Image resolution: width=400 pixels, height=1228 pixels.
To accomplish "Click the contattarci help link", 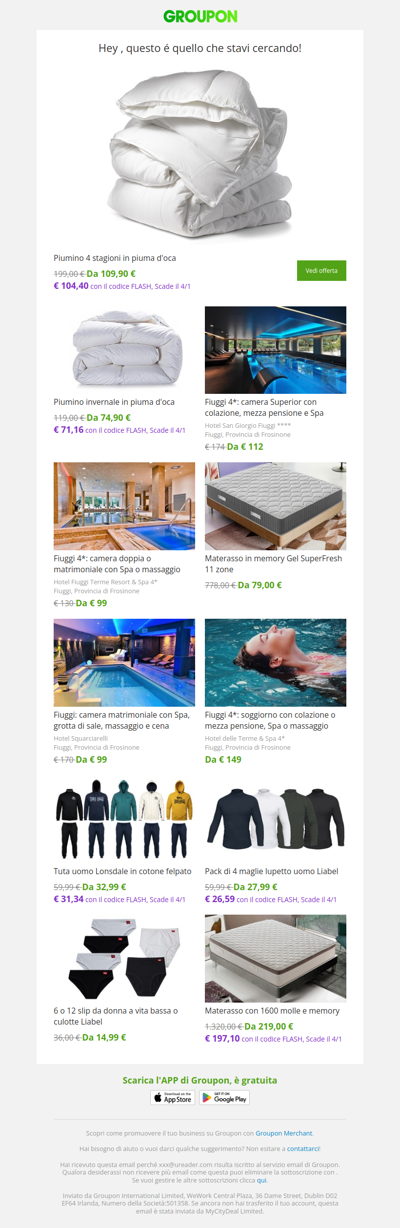I will point(303,1149).
